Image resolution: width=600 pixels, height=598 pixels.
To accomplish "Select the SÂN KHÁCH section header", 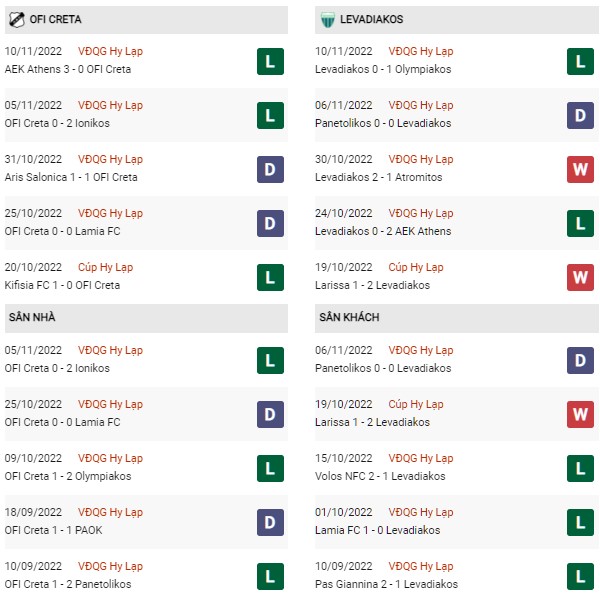I will point(457,318).
